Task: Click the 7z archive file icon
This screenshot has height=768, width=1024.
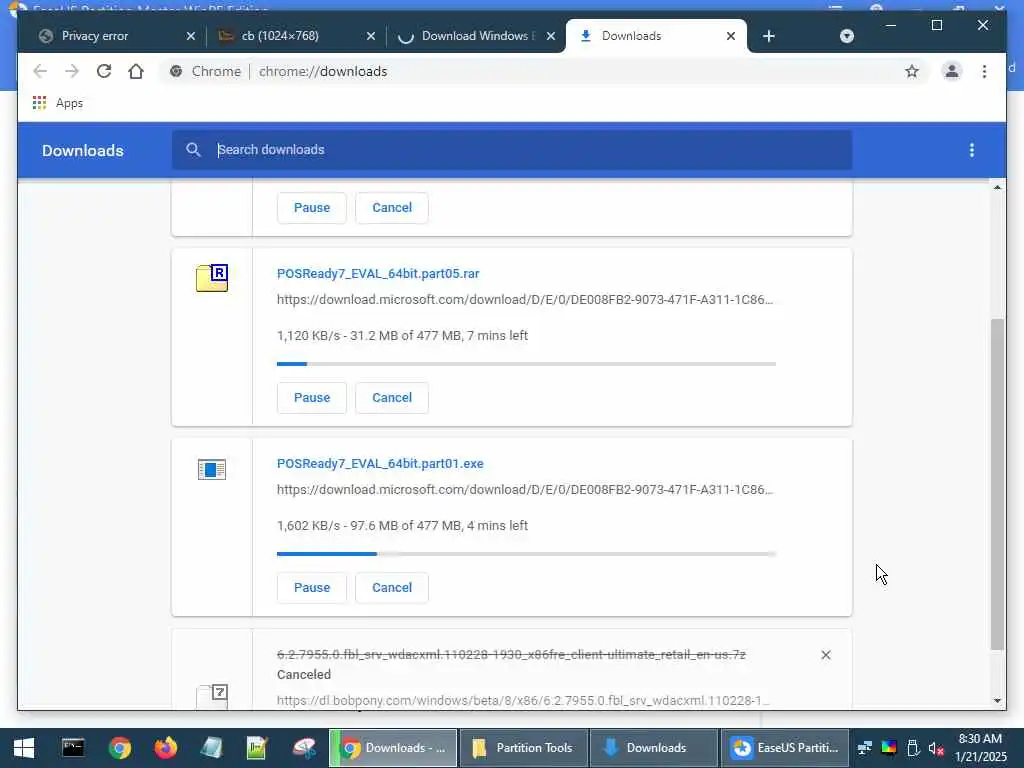Action: click(212, 696)
